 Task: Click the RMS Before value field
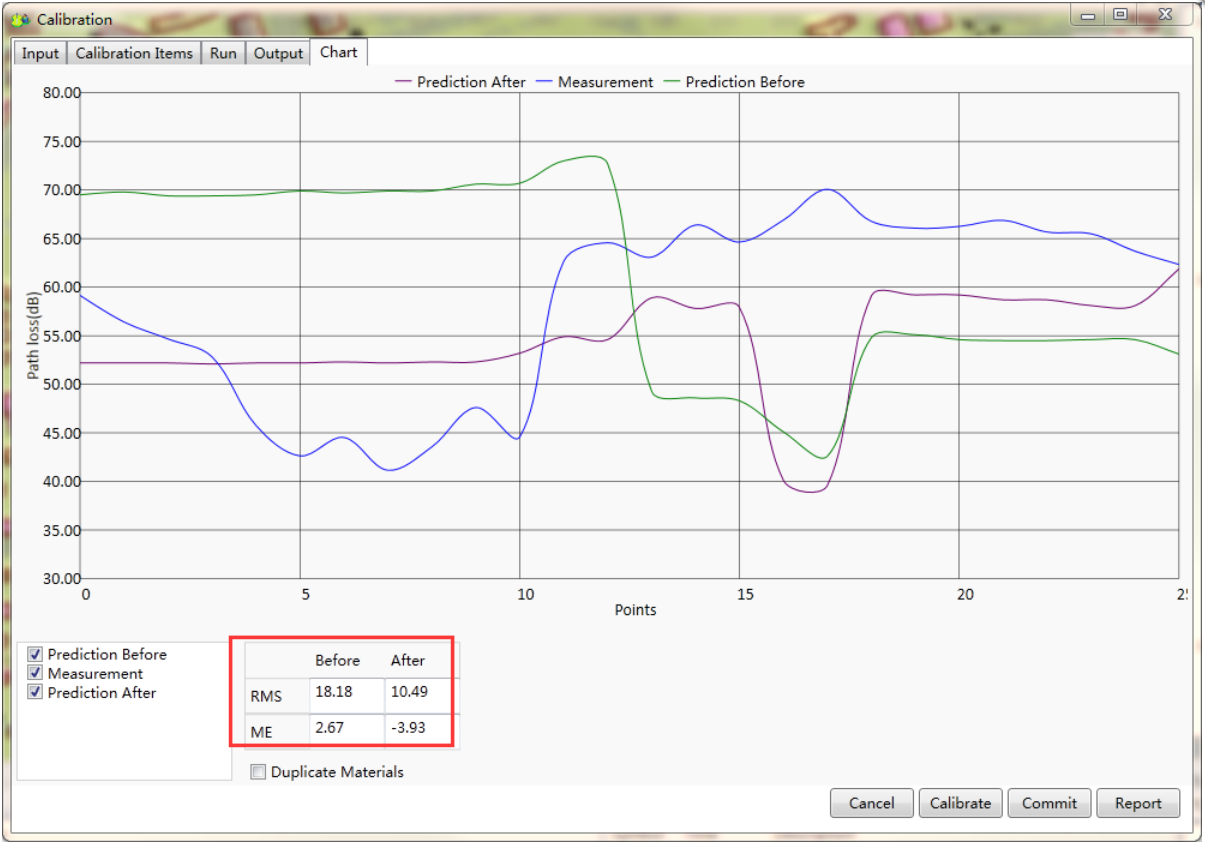346,693
